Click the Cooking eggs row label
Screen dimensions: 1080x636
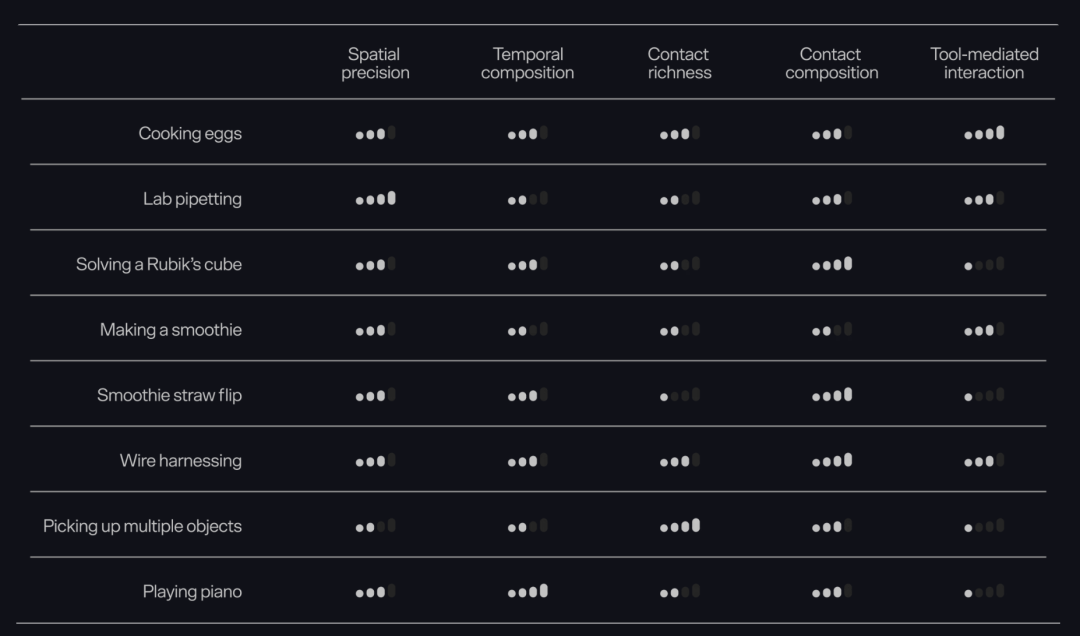(190, 134)
